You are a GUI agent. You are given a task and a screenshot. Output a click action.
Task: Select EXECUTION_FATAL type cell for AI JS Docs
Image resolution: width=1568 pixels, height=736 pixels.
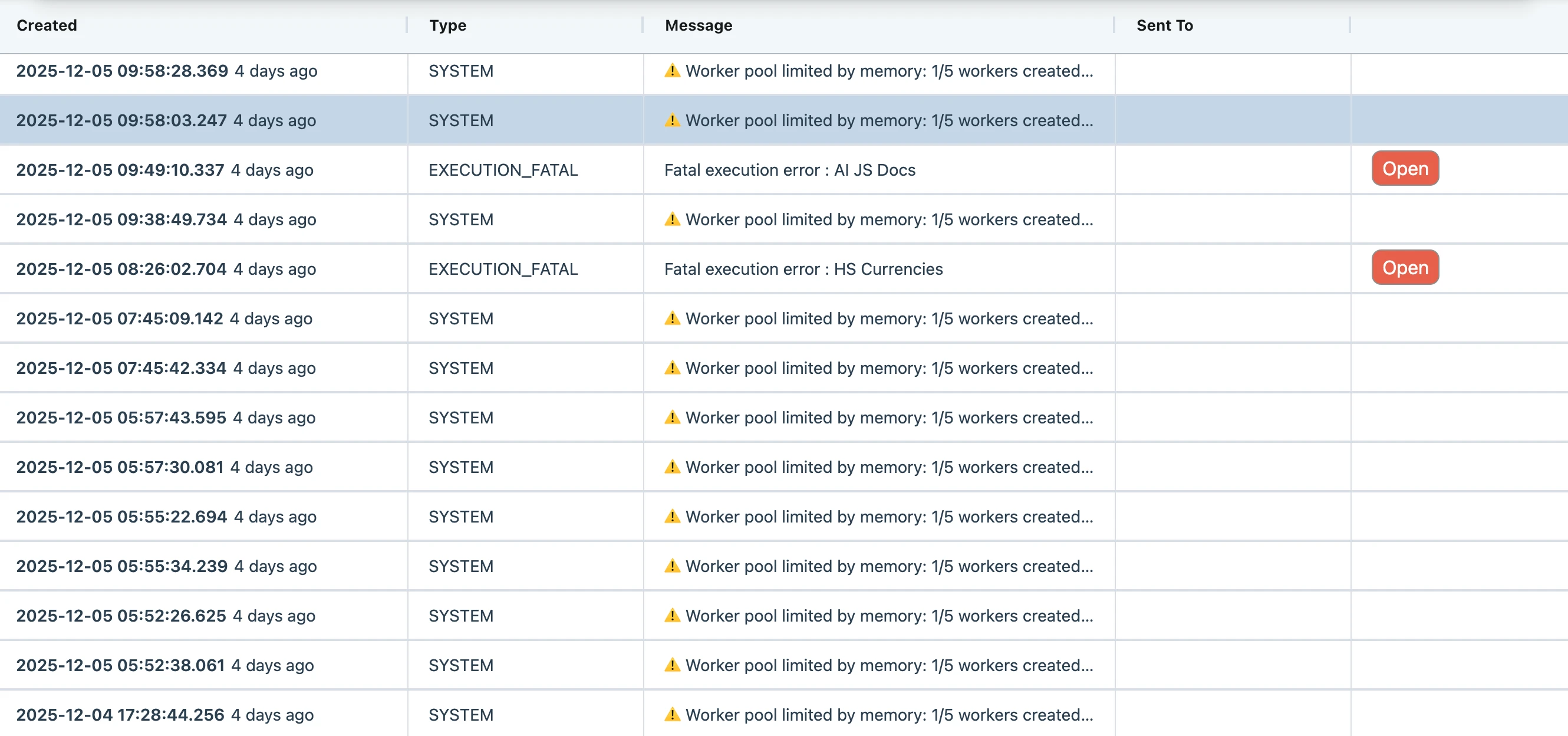[x=503, y=170]
